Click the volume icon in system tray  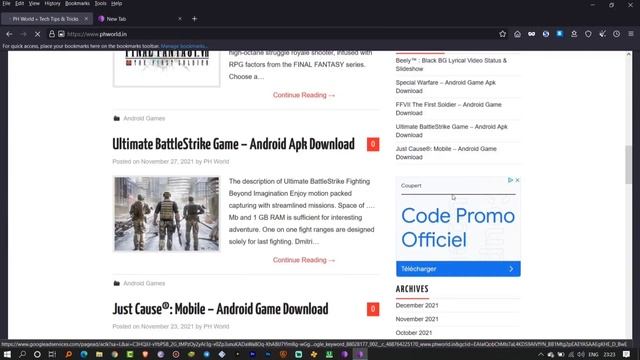pos(581,355)
